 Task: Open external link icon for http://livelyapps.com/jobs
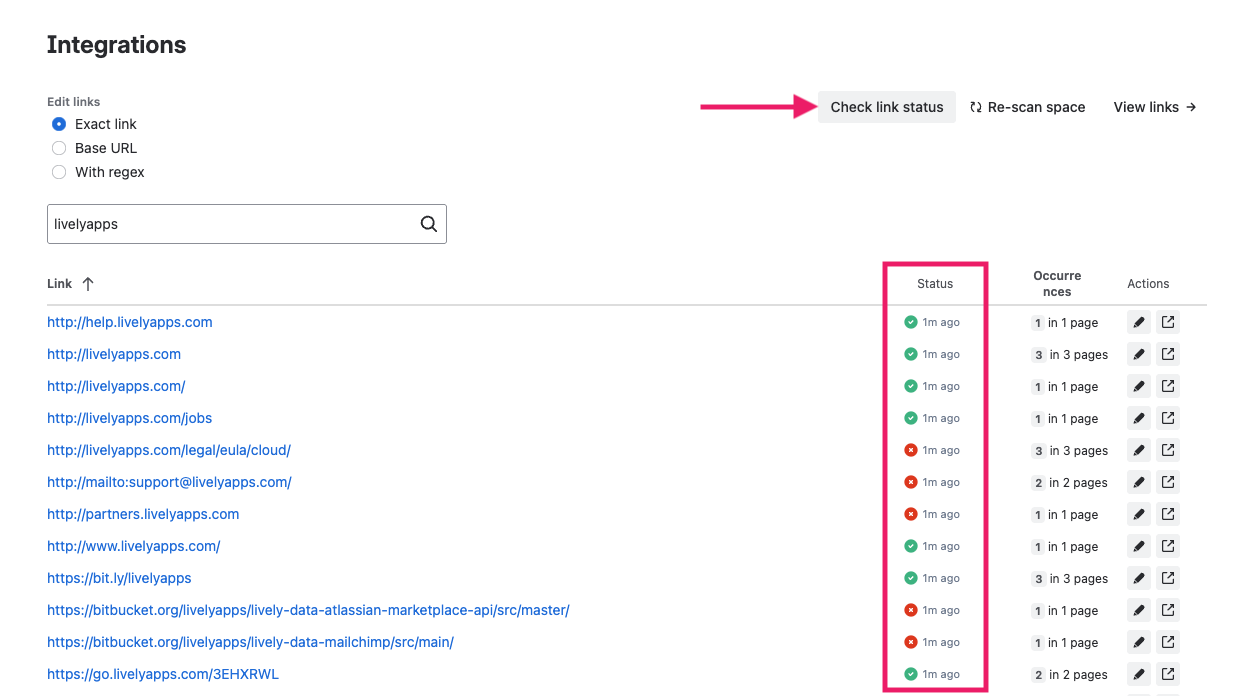click(1168, 418)
